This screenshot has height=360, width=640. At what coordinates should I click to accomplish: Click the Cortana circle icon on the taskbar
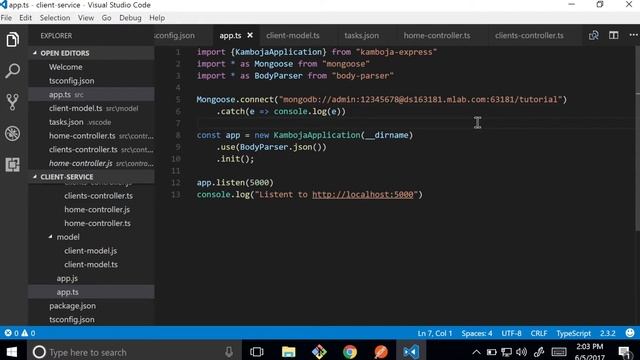39,352
